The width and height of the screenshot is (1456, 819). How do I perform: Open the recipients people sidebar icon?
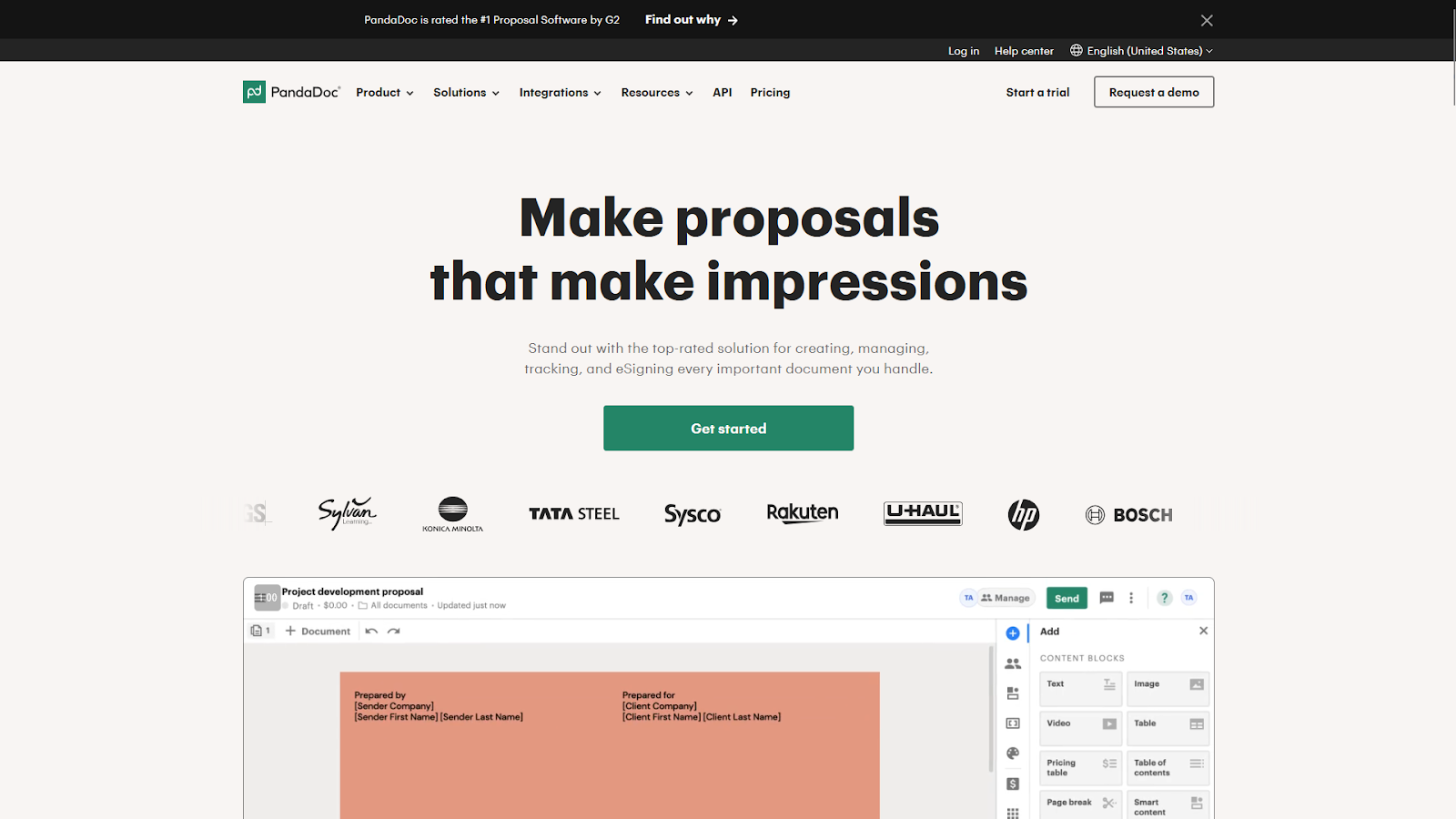point(1013,663)
